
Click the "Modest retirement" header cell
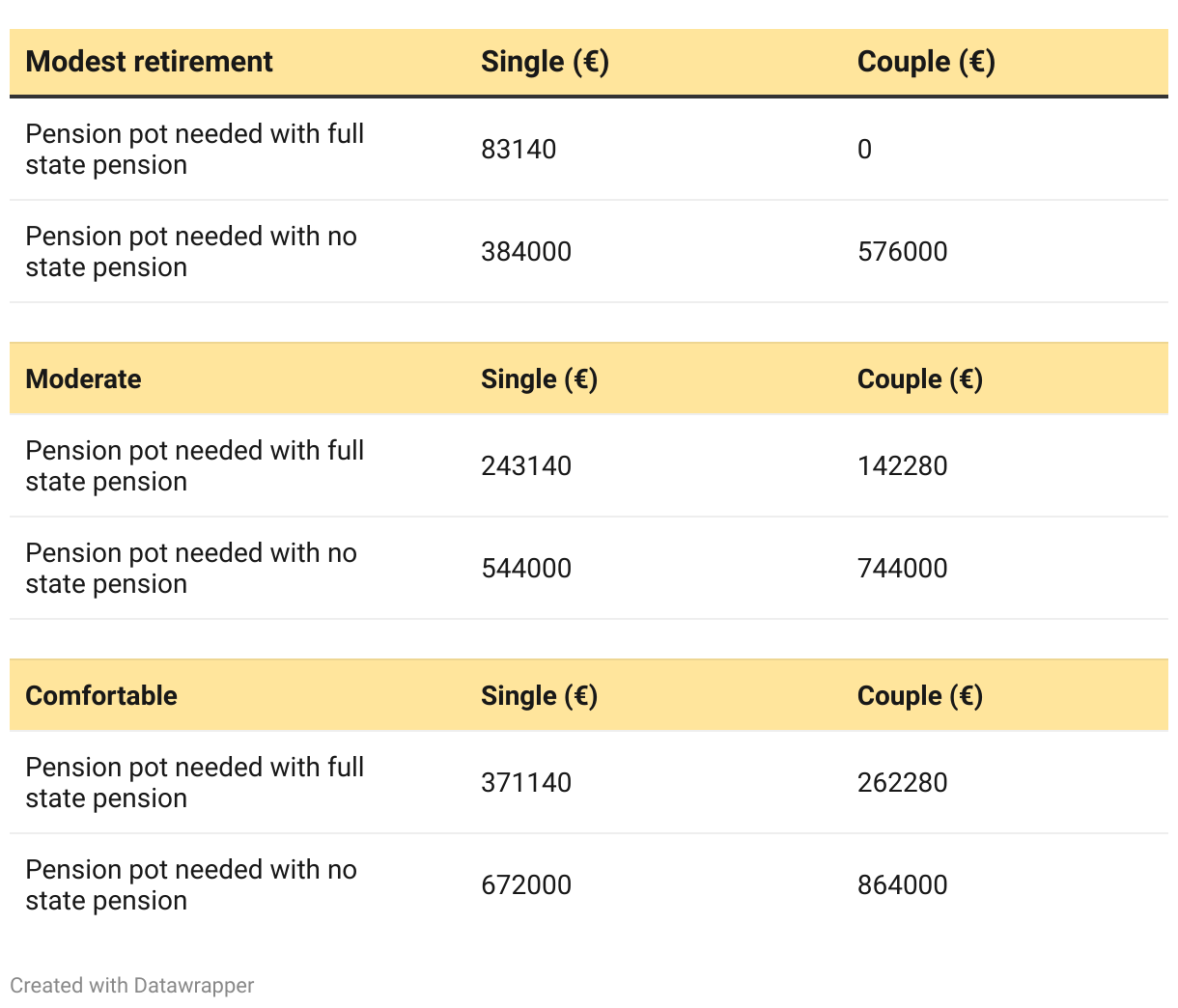(149, 62)
